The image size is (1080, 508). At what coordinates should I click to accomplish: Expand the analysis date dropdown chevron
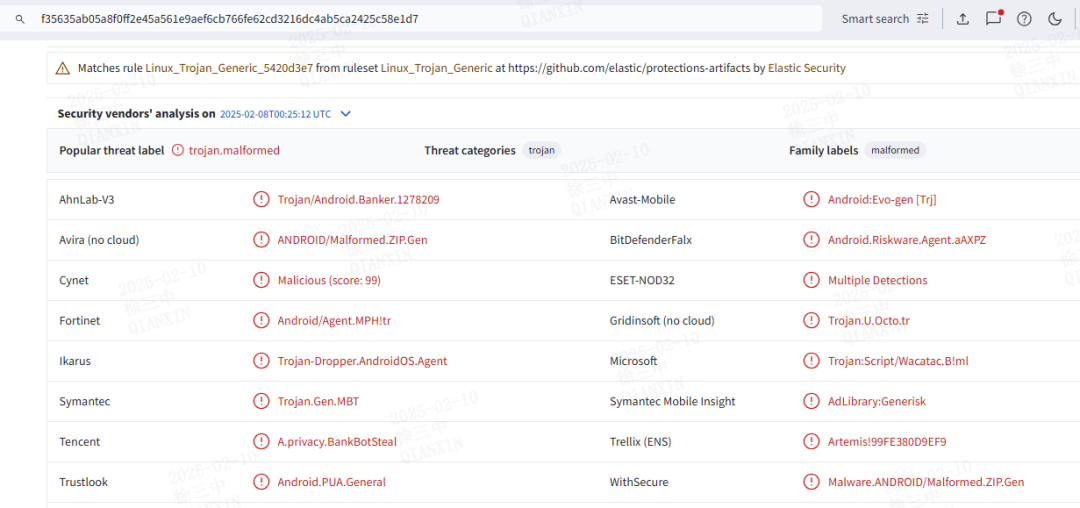click(x=346, y=114)
